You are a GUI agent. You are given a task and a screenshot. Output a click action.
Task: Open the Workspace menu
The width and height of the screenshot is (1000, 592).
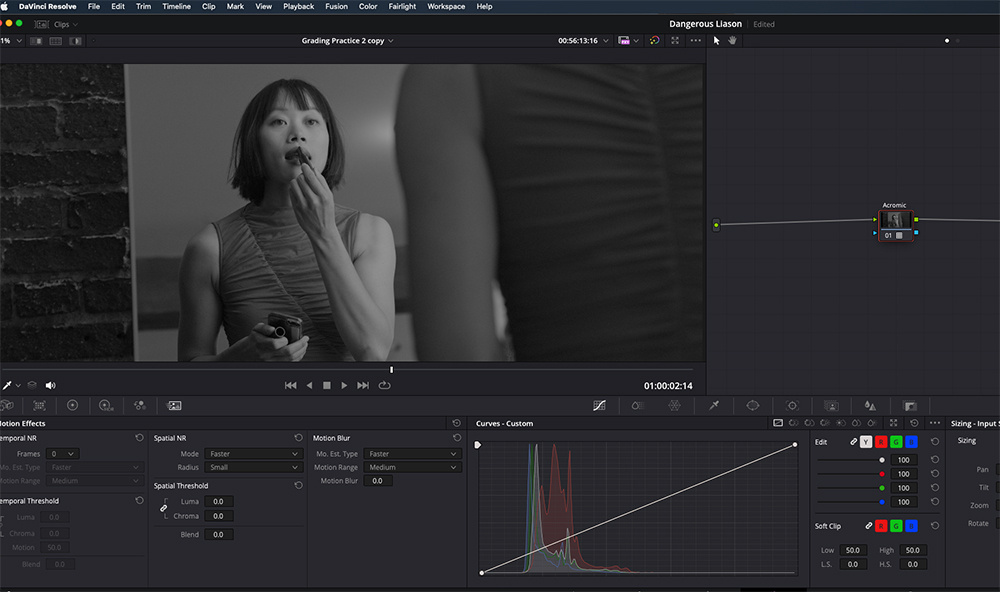point(446,6)
